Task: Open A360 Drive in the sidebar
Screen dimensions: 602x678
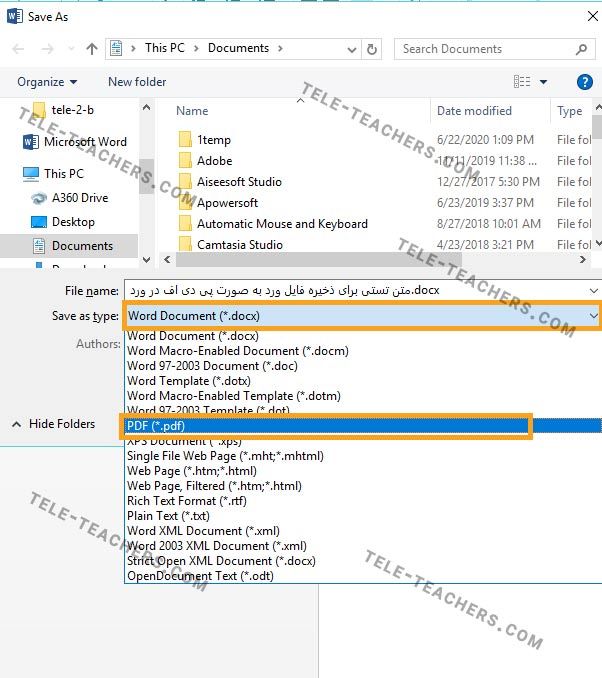Action: point(80,198)
